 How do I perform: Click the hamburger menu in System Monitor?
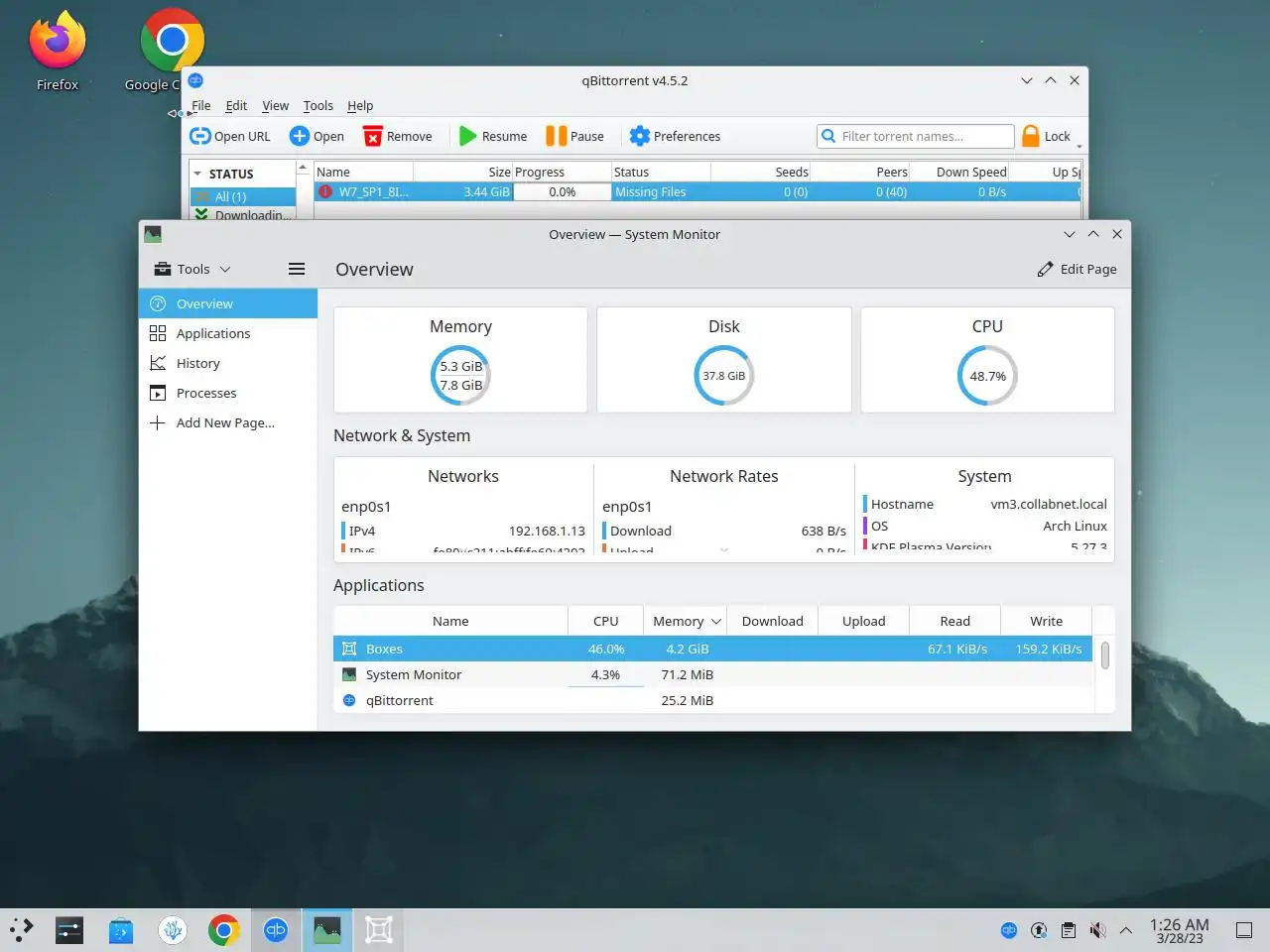[x=297, y=269]
